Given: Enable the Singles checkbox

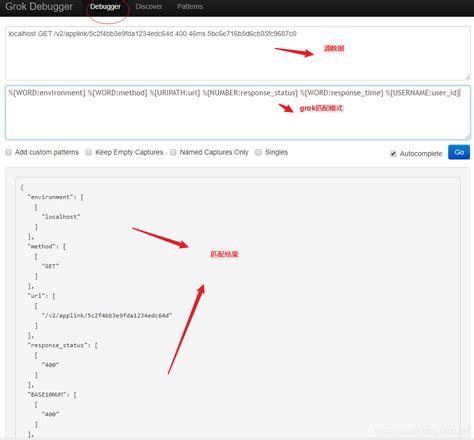Looking at the screenshot, I should 258,152.
